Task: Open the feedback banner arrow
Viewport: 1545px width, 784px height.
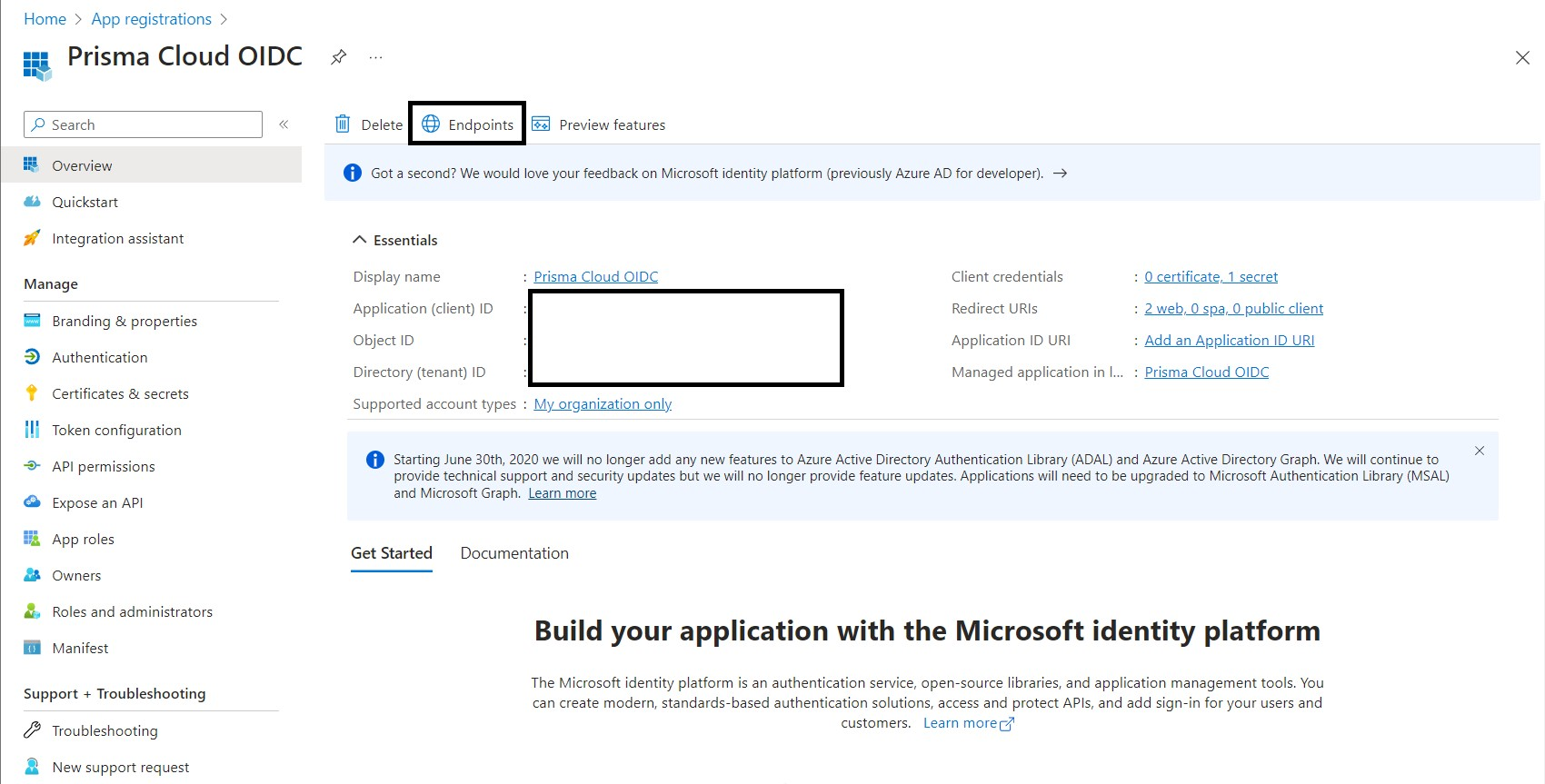Action: (1060, 174)
